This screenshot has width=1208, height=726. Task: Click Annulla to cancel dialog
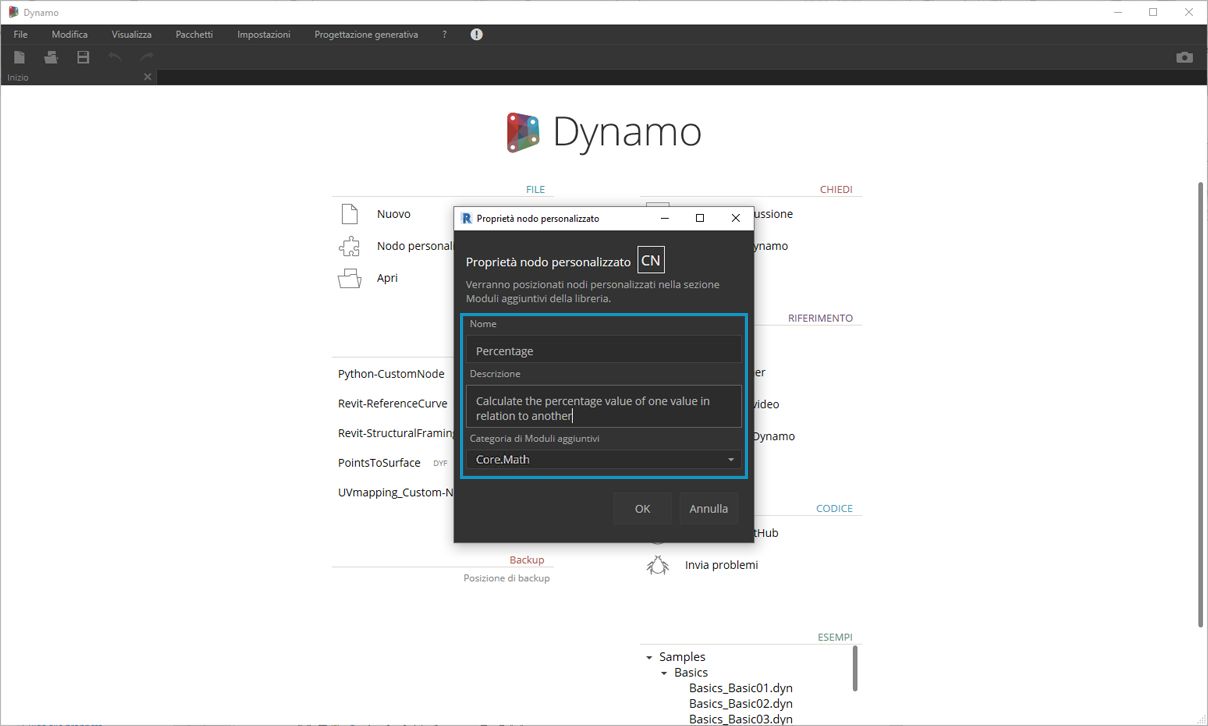(709, 508)
